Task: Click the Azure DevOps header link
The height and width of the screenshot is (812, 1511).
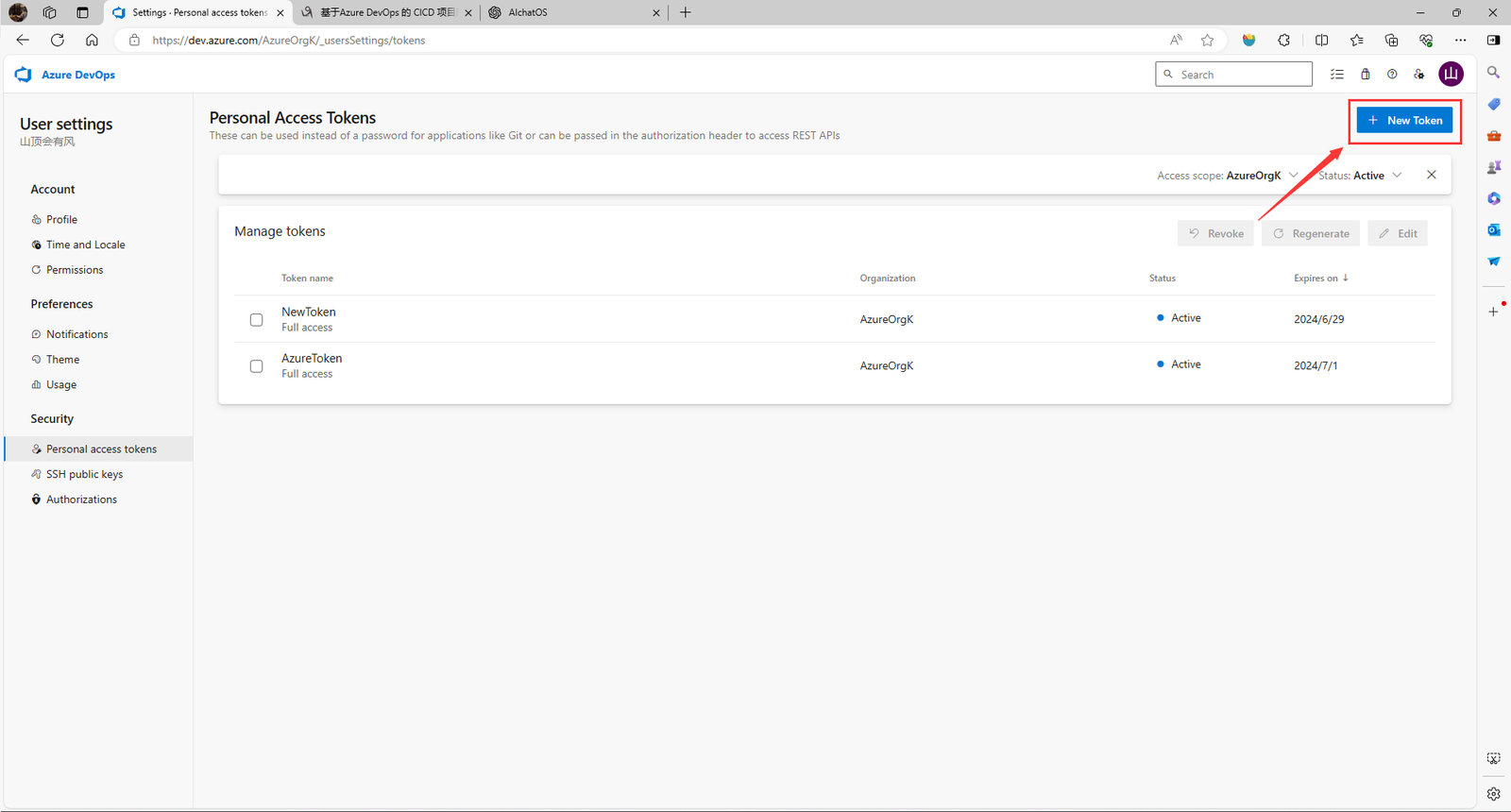Action: (x=78, y=75)
